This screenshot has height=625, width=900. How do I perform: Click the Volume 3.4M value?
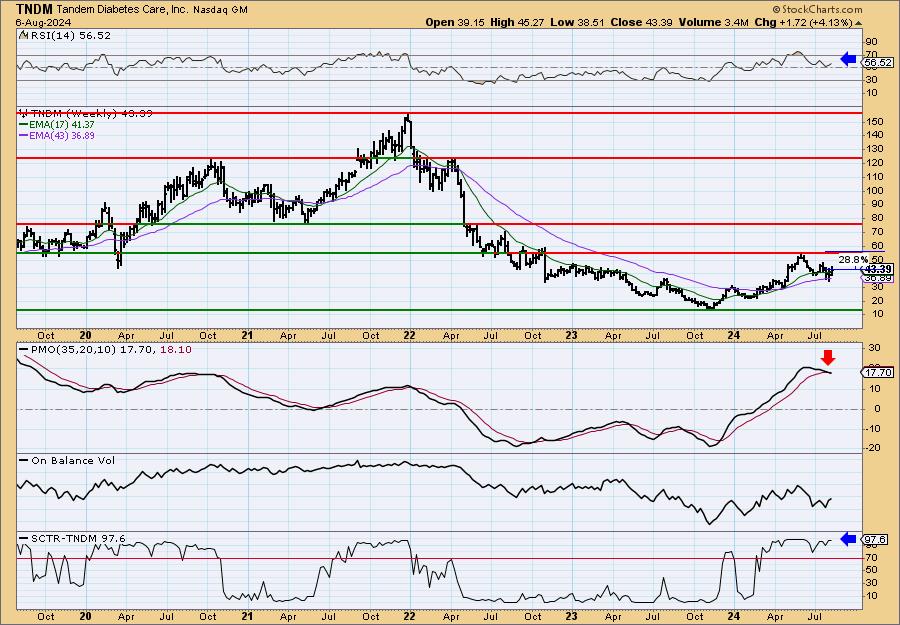(x=713, y=22)
